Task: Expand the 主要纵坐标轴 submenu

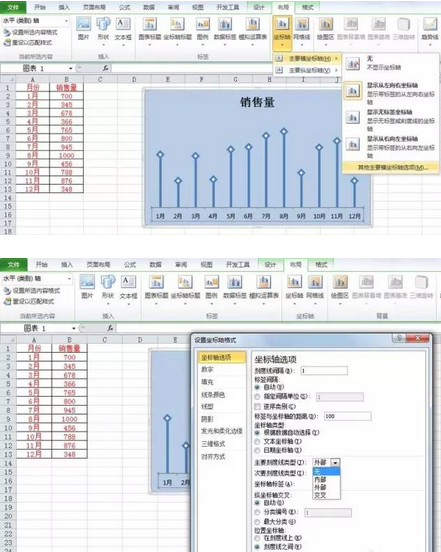Action: [307, 70]
